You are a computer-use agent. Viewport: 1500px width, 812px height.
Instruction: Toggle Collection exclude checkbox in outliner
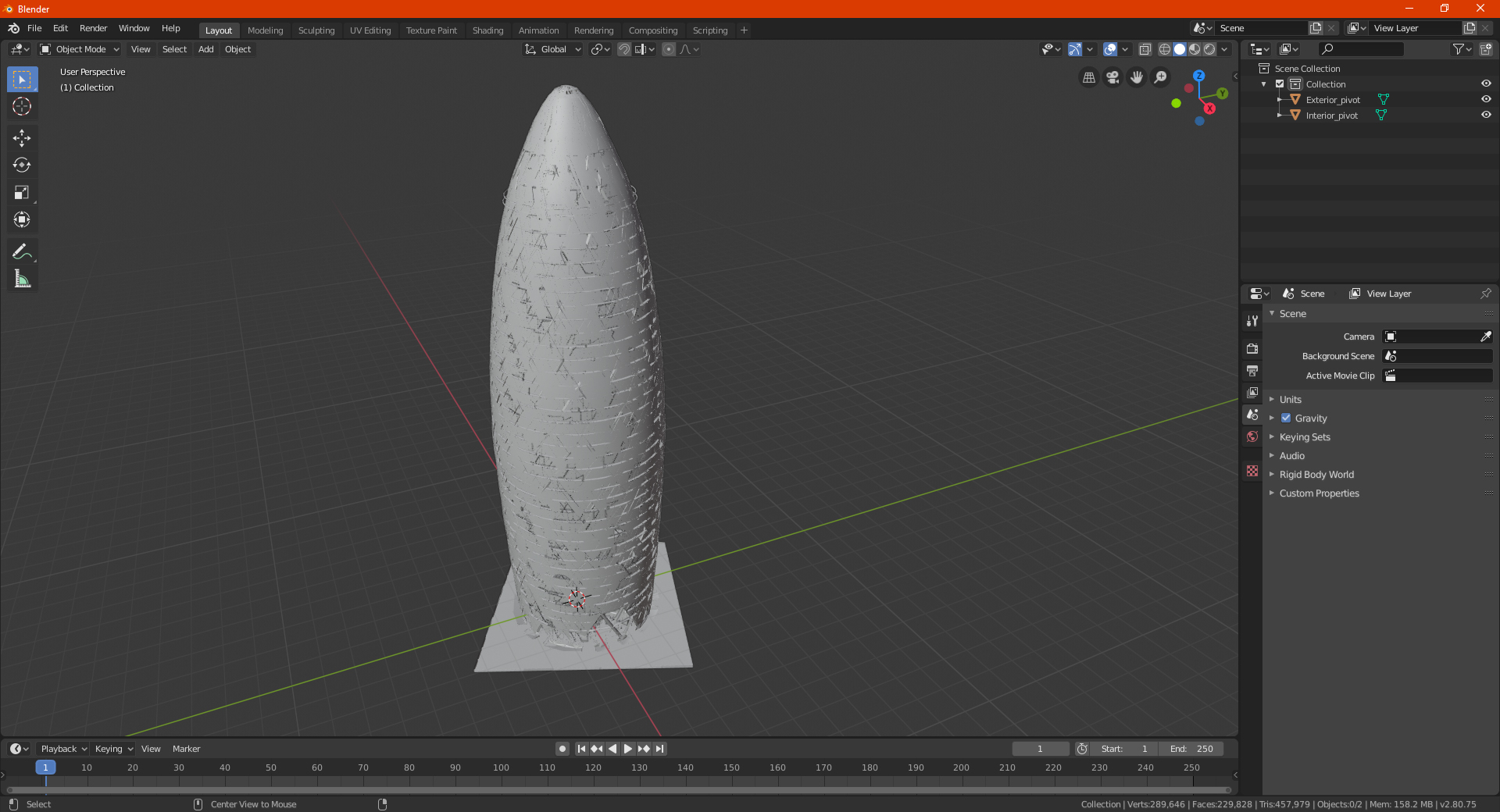tap(1280, 84)
